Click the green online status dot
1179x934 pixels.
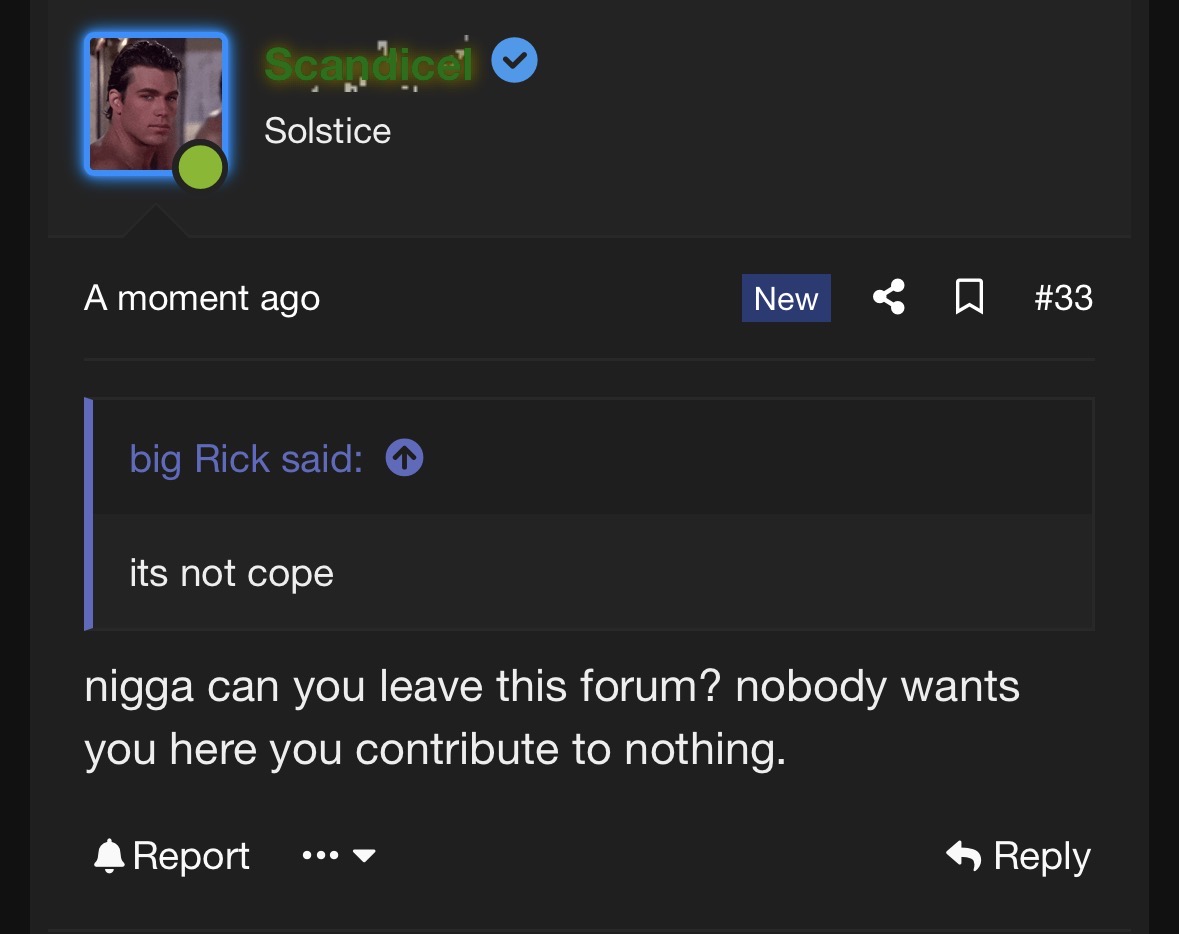[x=200, y=167]
